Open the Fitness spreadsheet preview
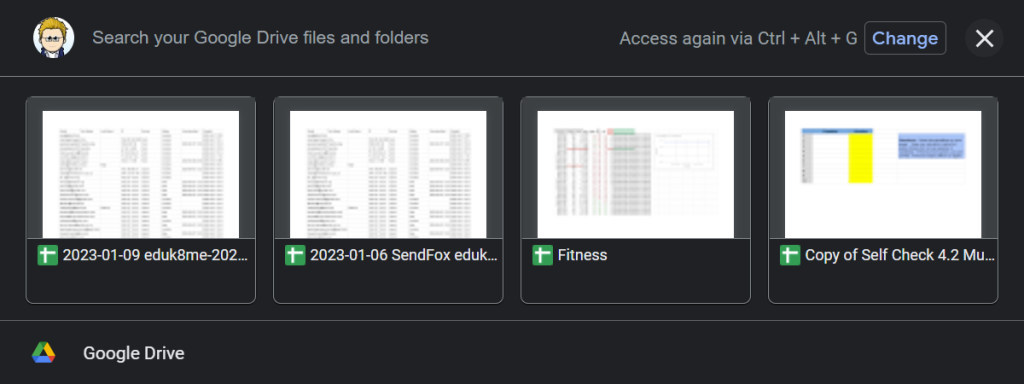 (x=635, y=174)
